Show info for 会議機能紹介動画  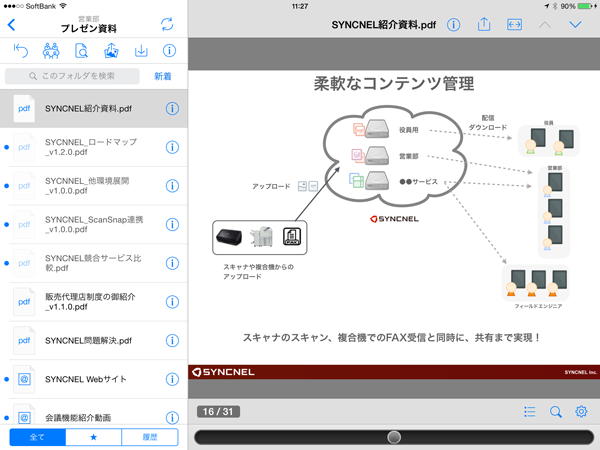[172, 417]
